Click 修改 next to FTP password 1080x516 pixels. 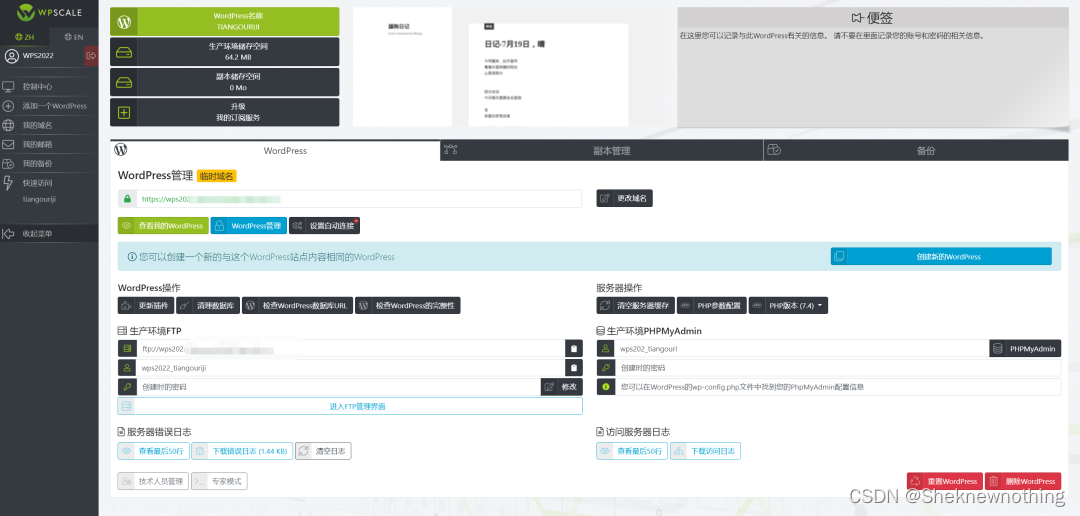click(x=561, y=387)
